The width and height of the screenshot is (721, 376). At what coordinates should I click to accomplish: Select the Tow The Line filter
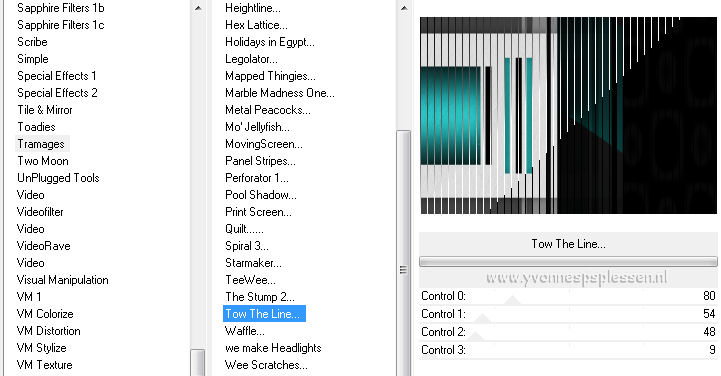(264, 314)
